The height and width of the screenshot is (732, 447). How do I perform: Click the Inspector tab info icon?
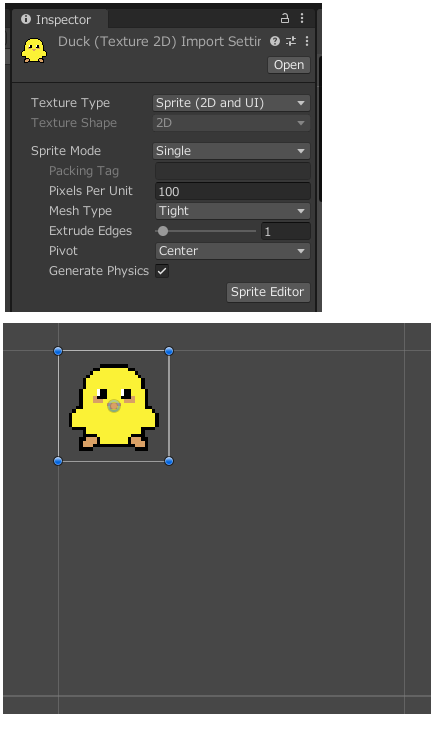tap(26, 19)
